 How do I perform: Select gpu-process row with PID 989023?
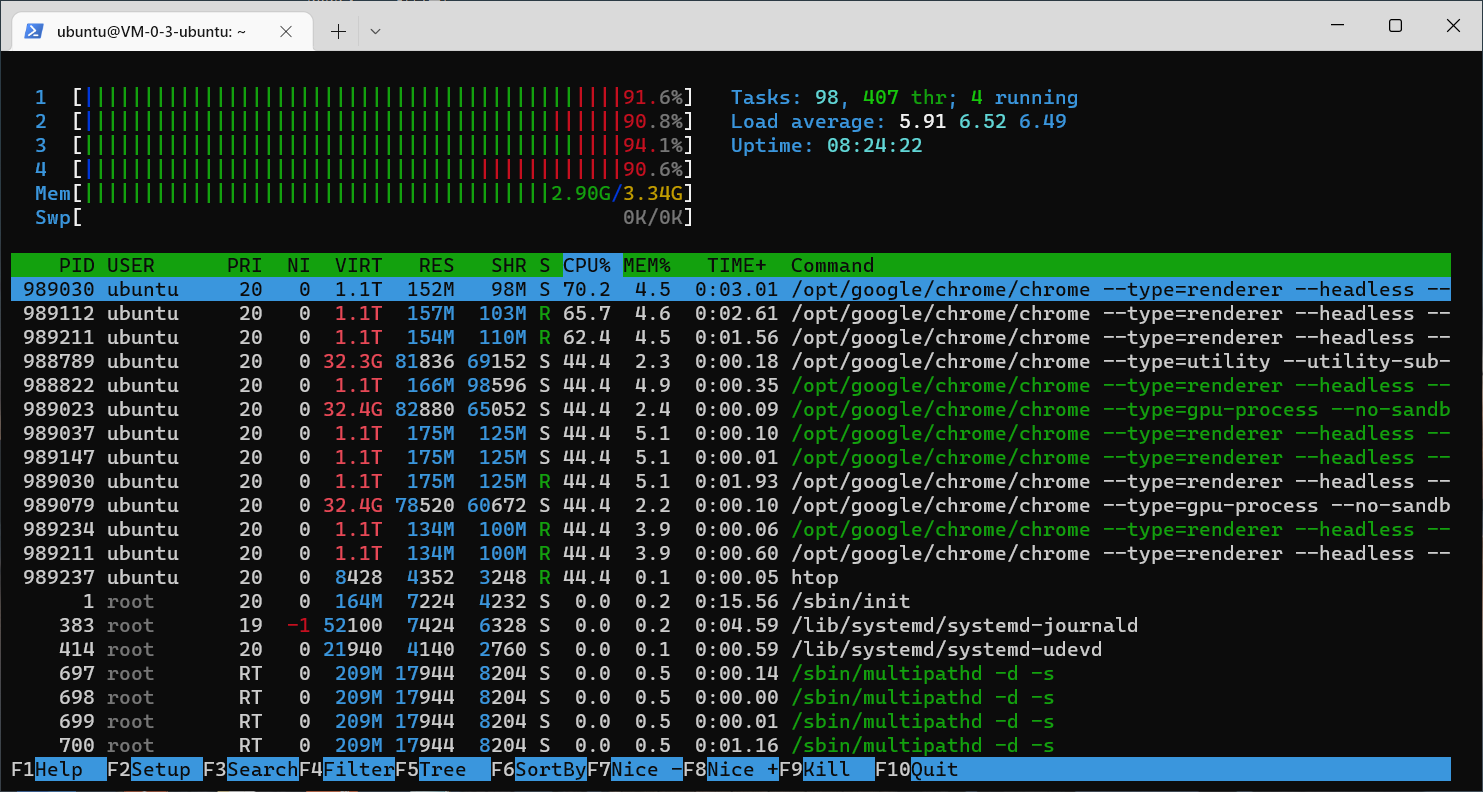731,409
